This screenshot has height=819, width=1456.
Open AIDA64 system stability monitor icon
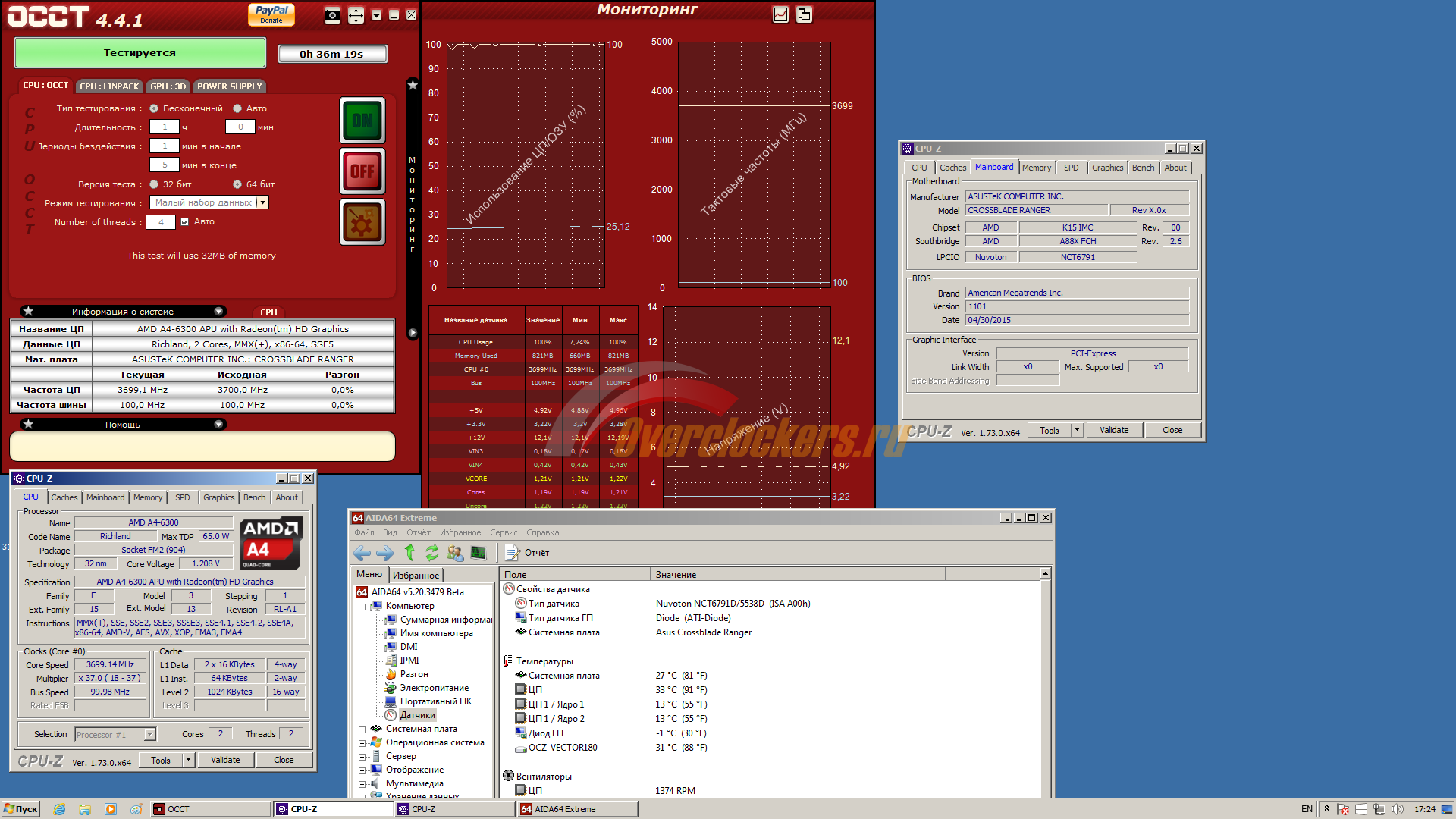tap(479, 553)
